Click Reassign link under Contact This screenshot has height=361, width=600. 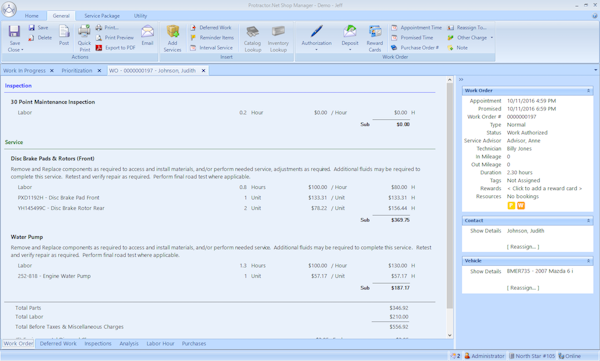pyautogui.click(x=523, y=247)
